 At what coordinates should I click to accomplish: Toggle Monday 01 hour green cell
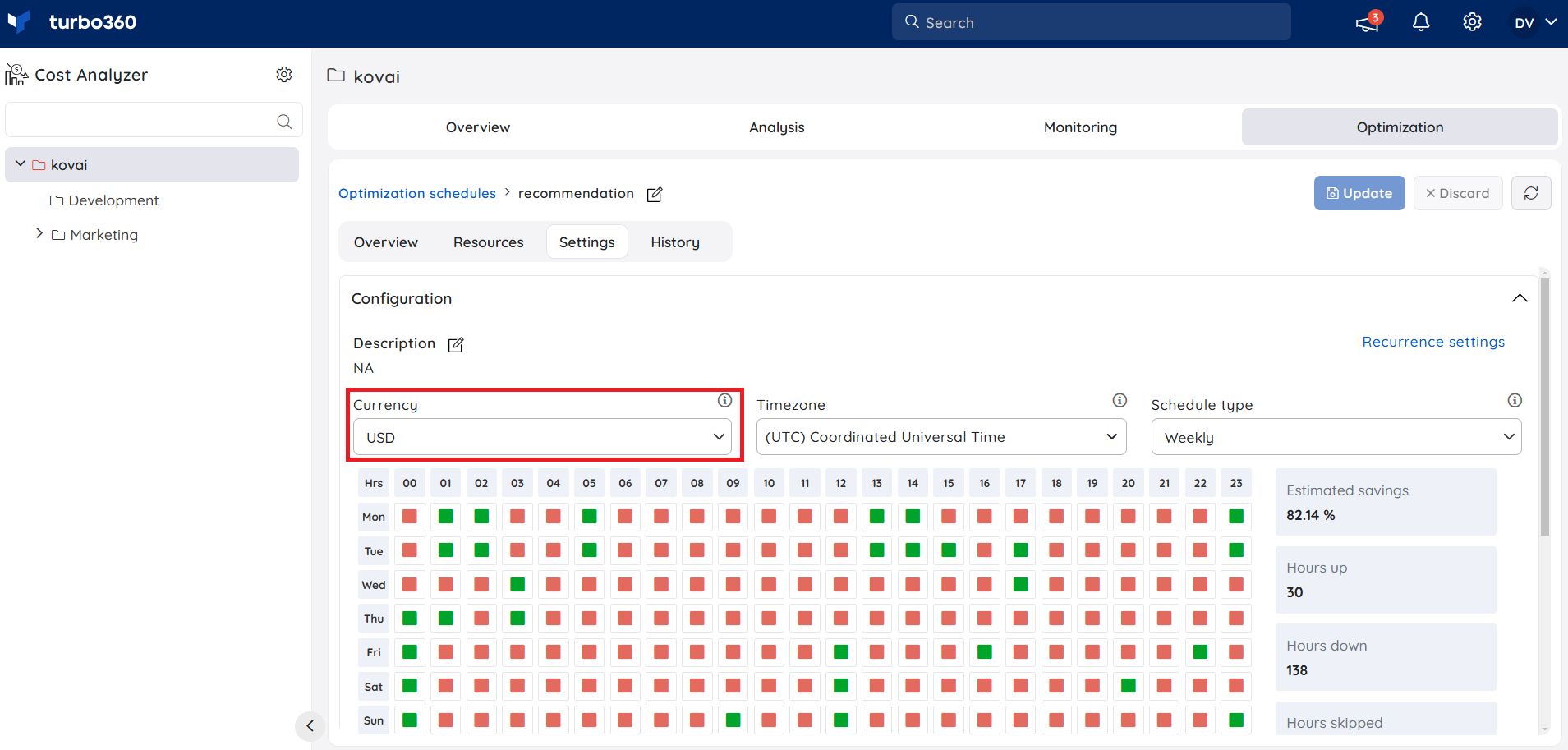point(446,517)
